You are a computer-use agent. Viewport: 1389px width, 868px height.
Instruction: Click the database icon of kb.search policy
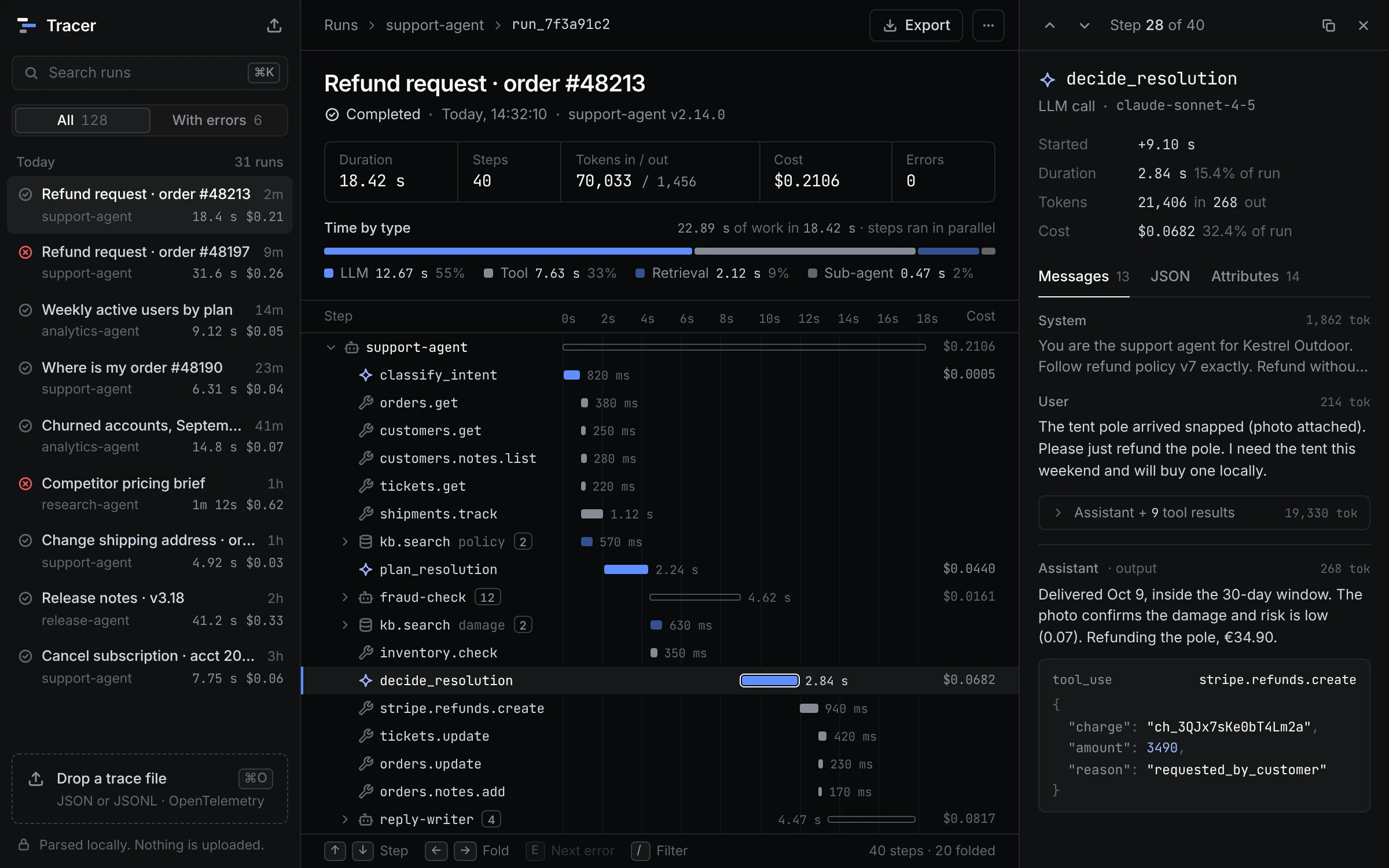365,542
